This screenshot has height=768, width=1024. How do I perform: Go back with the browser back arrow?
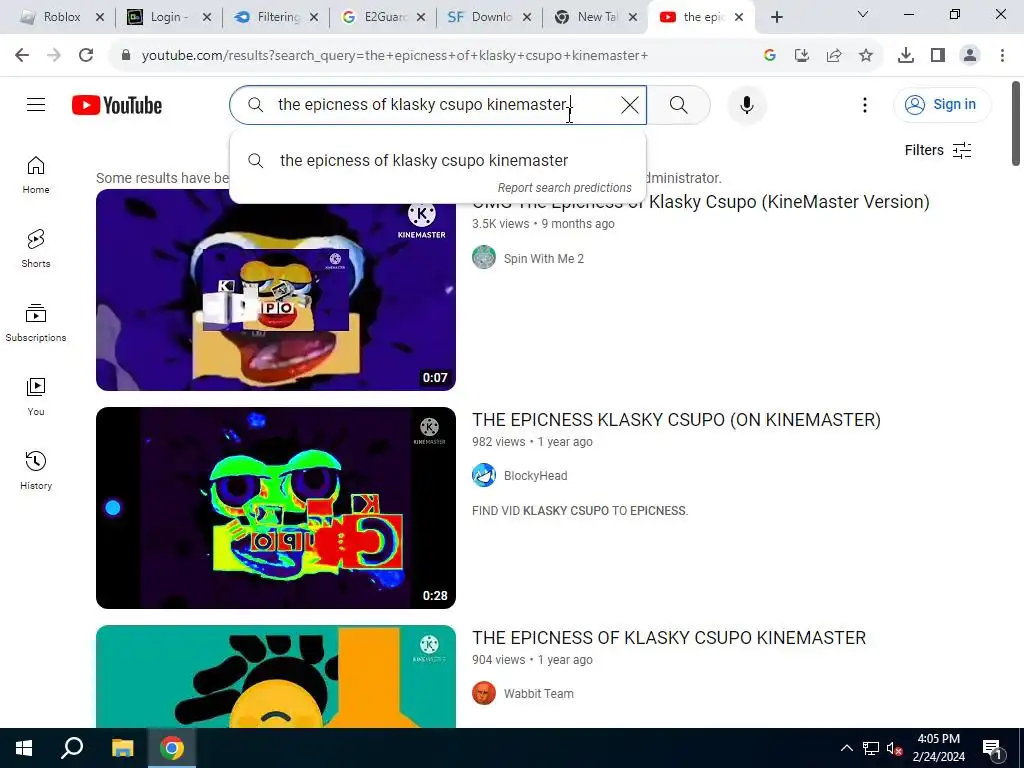(22, 56)
